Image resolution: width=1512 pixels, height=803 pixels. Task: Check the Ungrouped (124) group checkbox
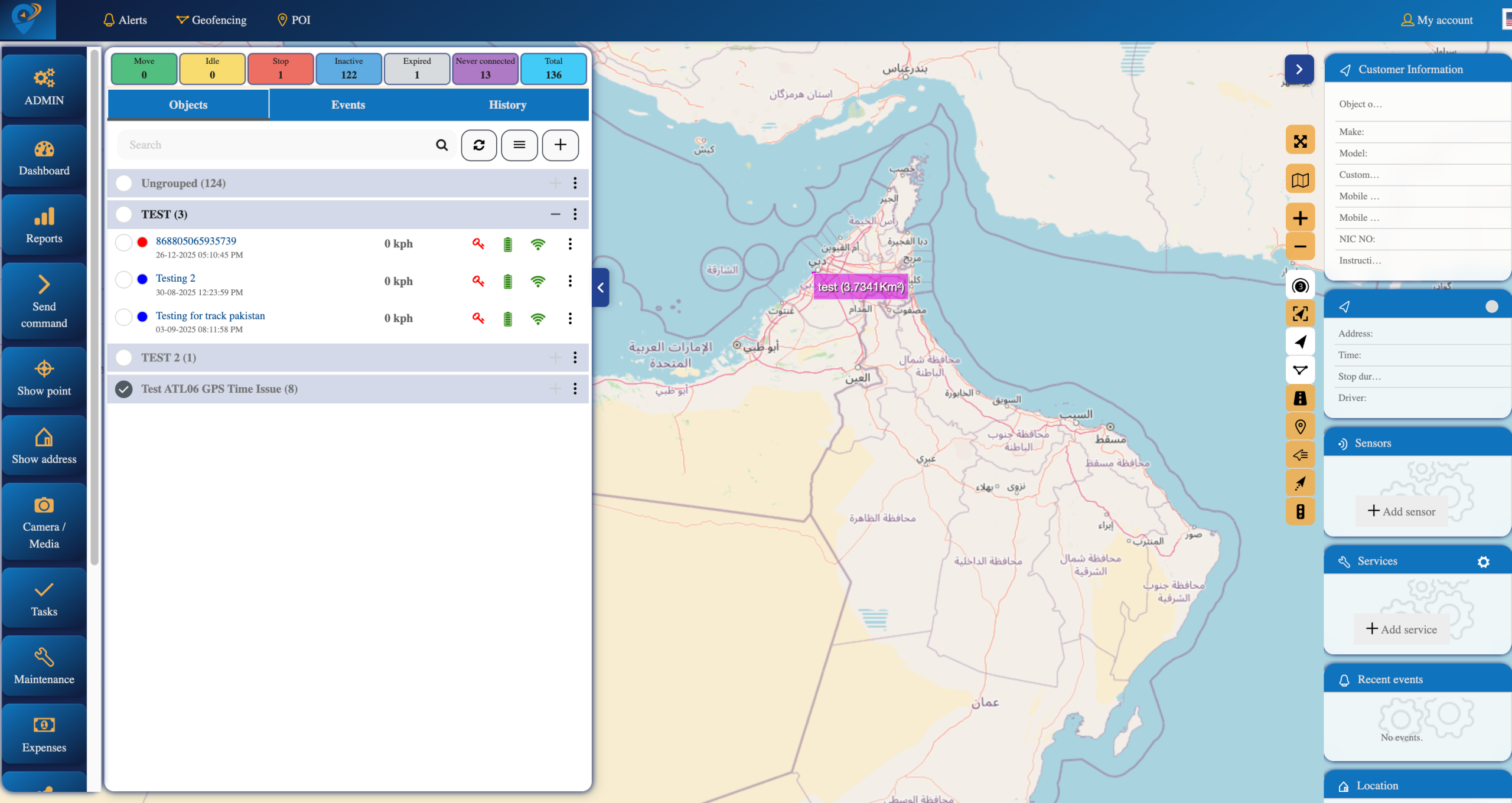(124, 183)
